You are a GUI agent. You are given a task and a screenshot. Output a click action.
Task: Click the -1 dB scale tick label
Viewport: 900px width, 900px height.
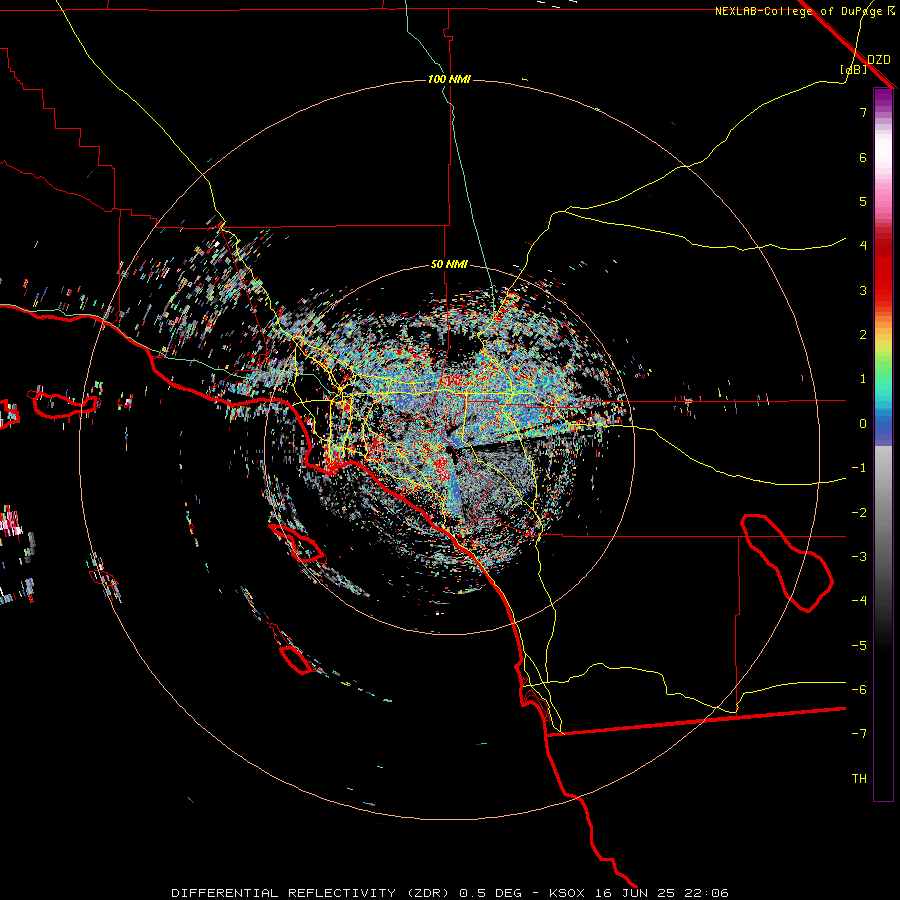[x=859, y=468]
